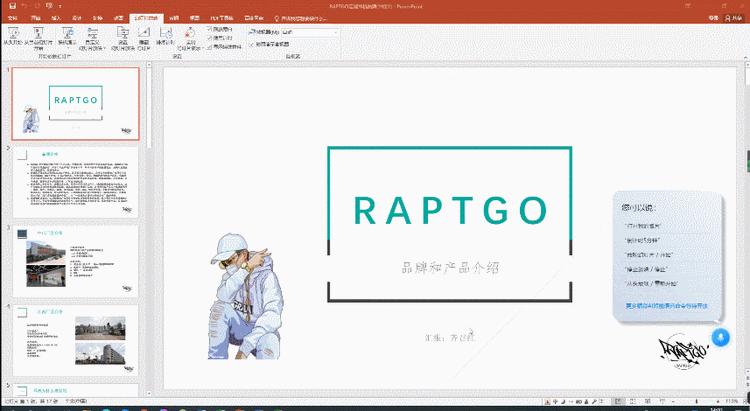Image resolution: width=750 pixels, height=411 pixels.
Task: Open Record Slide Show options
Action: (x=190, y=38)
